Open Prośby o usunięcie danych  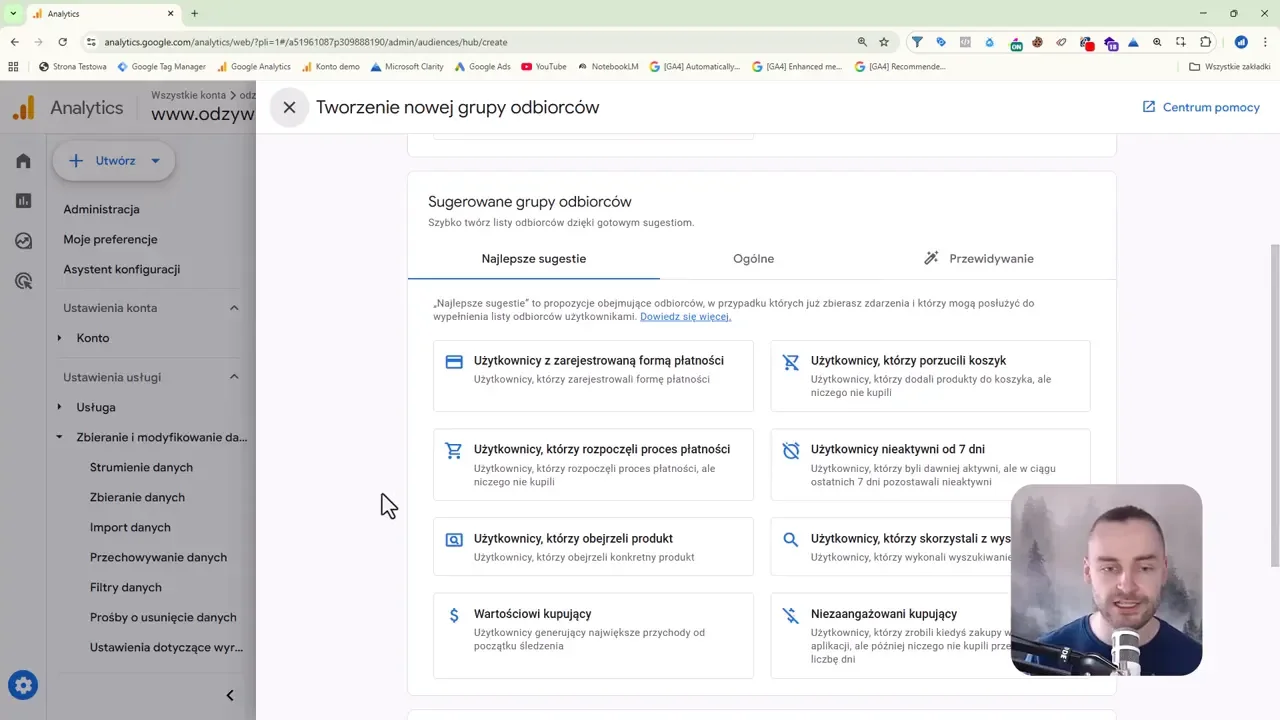(x=163, y=617)
